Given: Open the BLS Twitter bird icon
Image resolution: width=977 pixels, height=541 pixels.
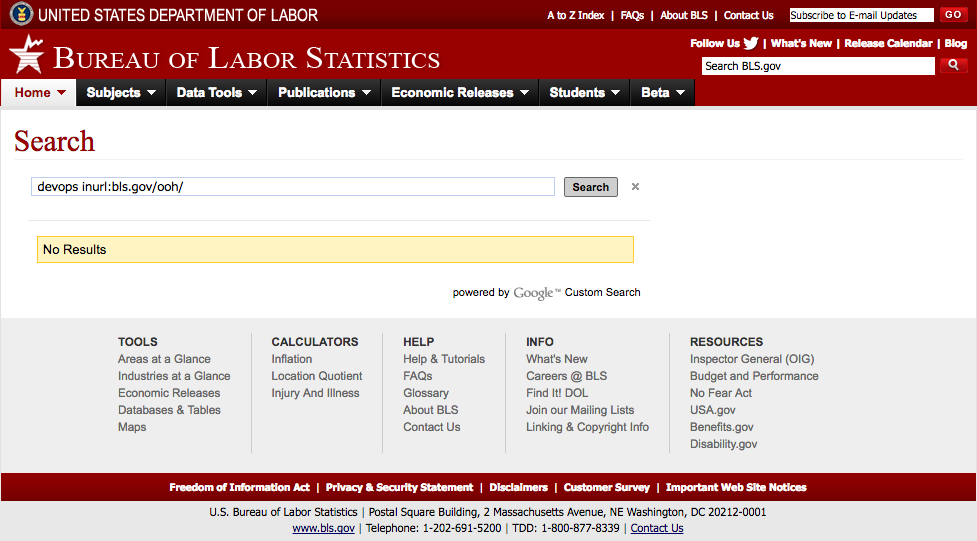Looking at the screenshot, I should point(751,43).
